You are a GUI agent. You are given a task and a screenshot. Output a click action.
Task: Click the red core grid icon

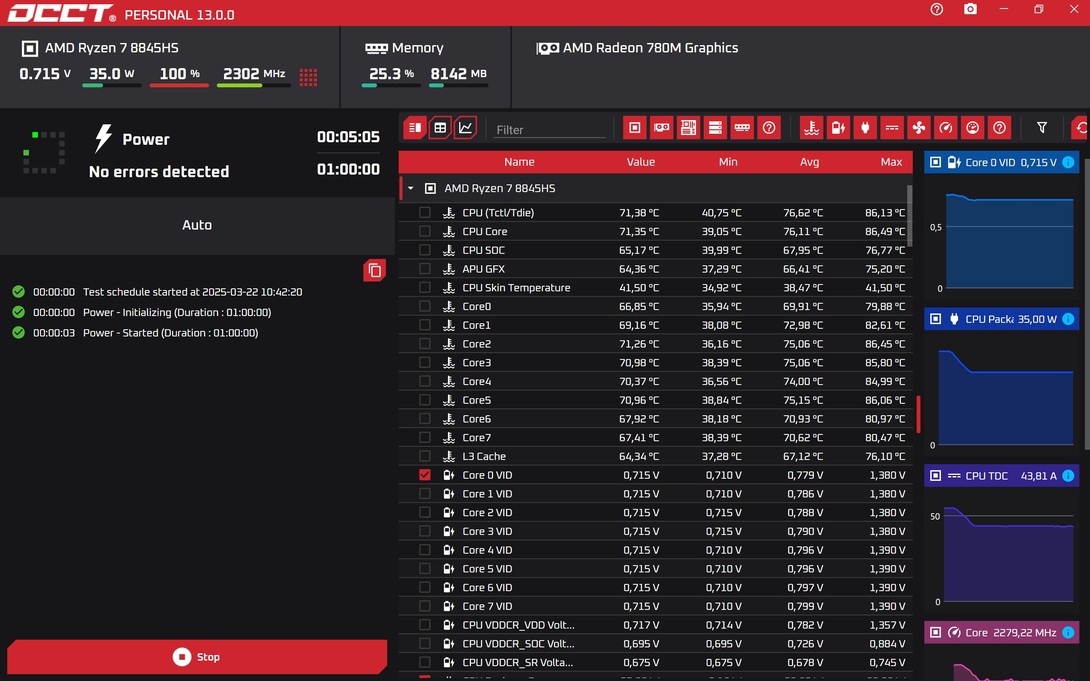(x=309, y=77)
